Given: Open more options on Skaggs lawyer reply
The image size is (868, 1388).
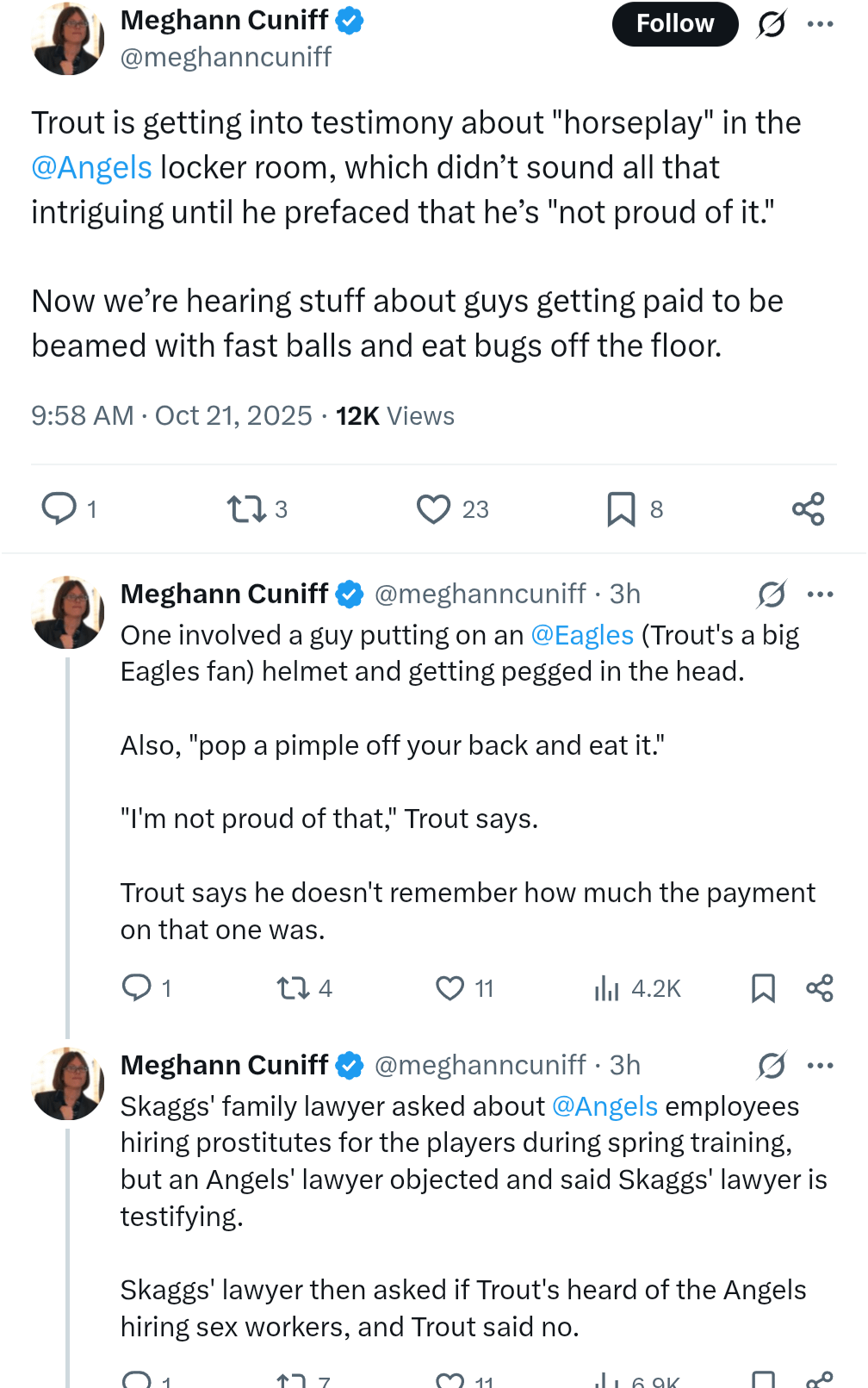Looking at the screenshot, I should 820,1065.
